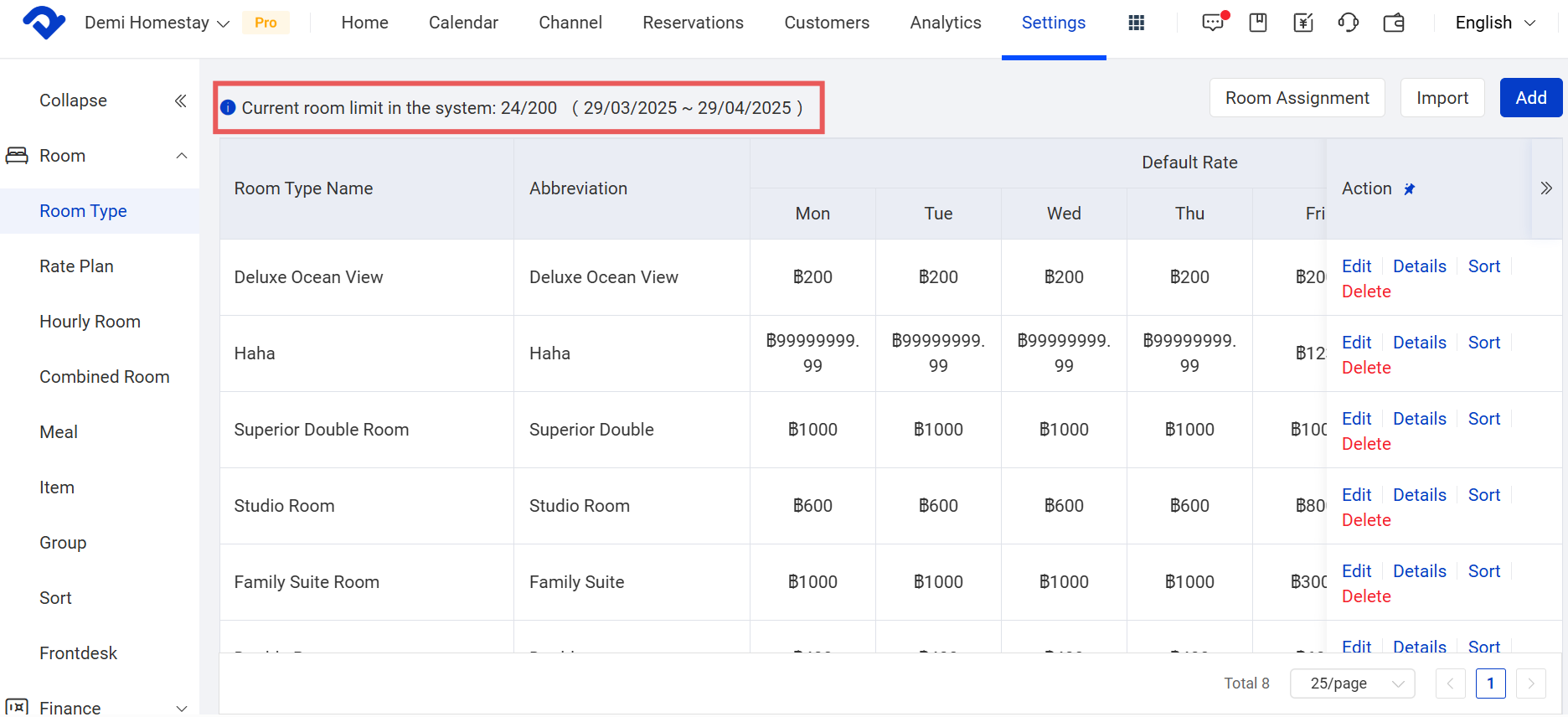Open Room Assignment
This screenshot has width=1568, height=717.
(x=1297, y=98)
